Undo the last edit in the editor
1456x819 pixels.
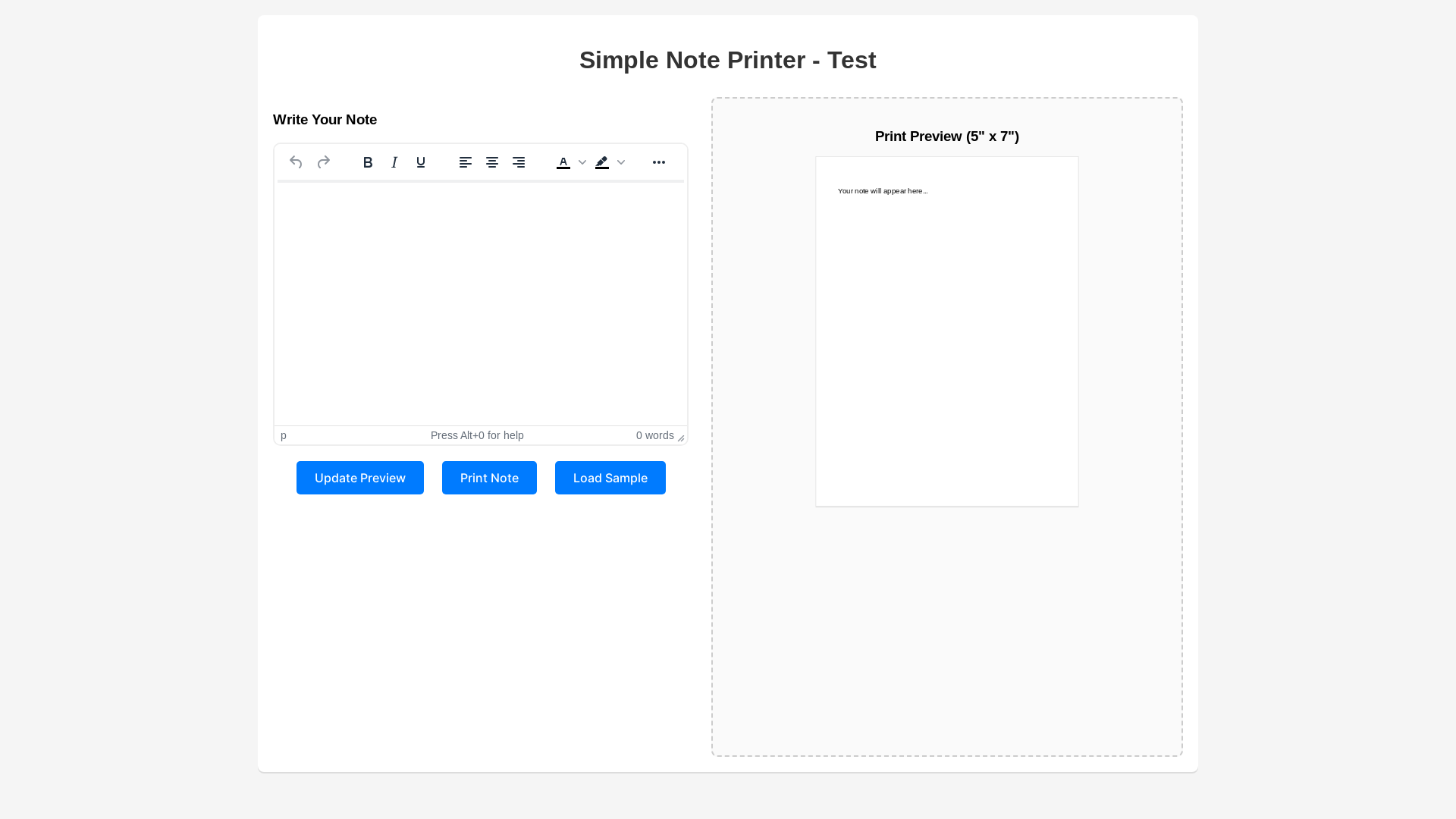[x=296, y=162]
